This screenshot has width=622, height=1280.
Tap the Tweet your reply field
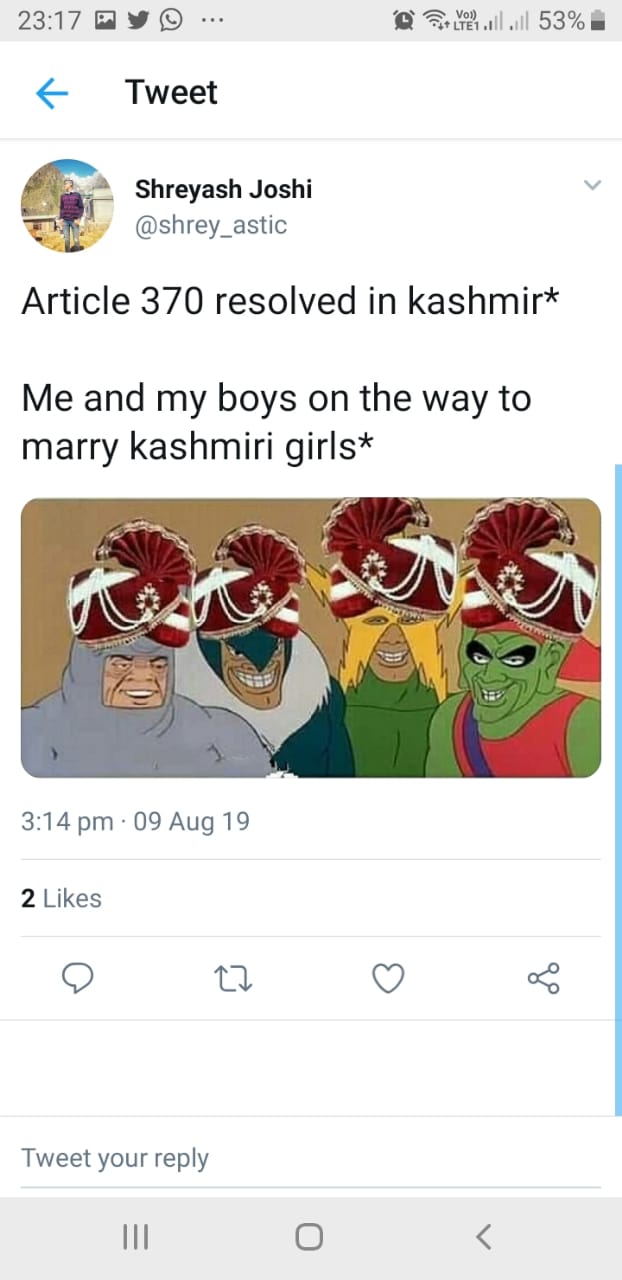(x=311, y=1158)
